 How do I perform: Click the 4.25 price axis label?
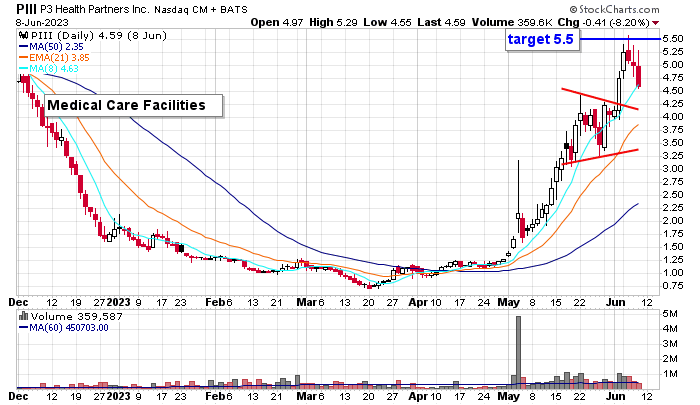tap(673, 104)
